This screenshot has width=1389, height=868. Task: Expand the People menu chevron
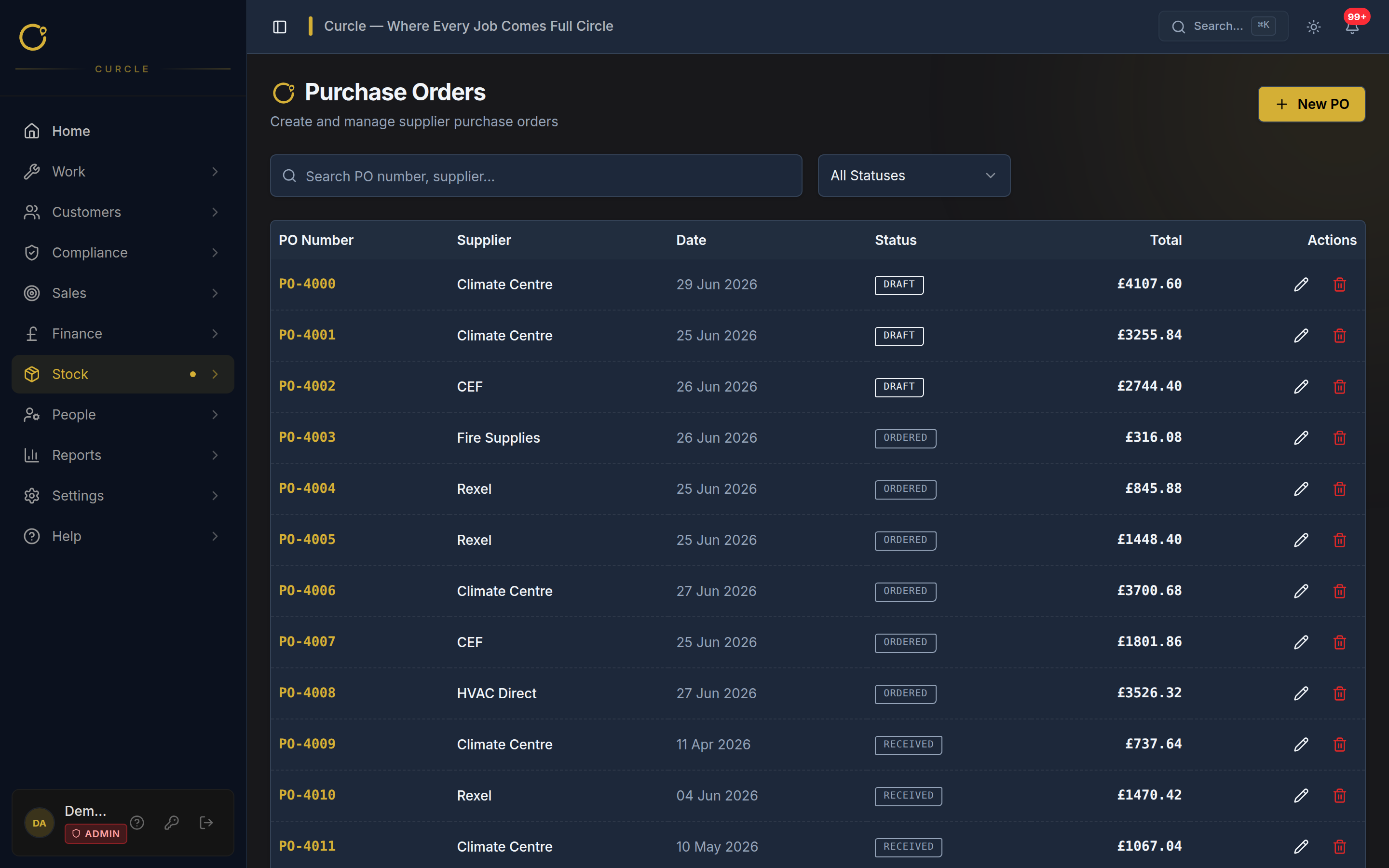(x=215, y=415)
